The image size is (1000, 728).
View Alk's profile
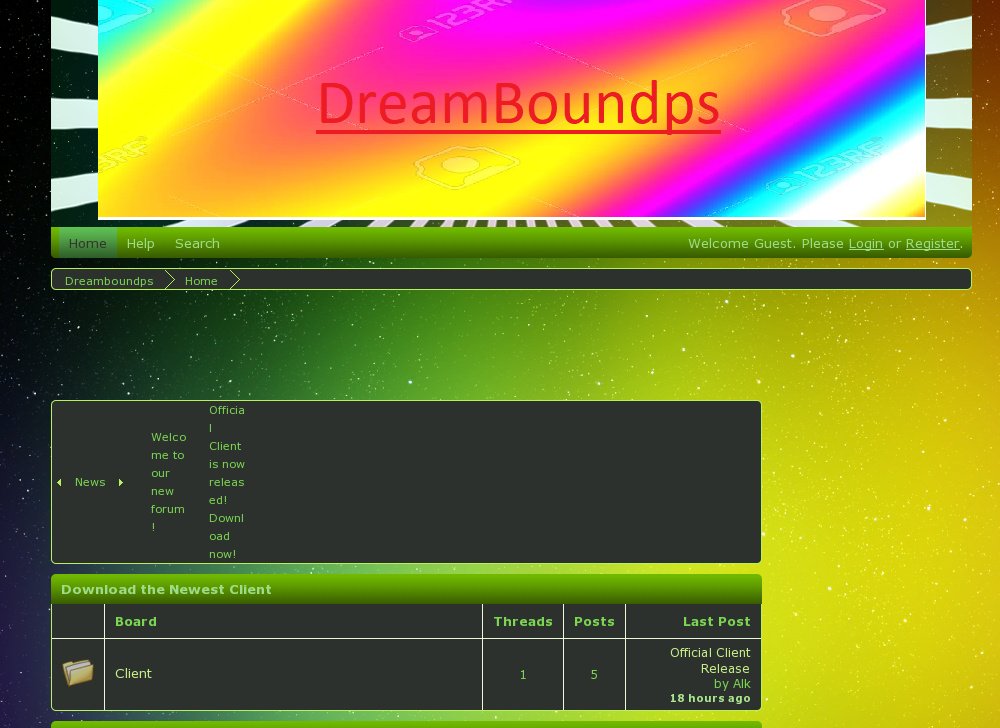point(741,683)
